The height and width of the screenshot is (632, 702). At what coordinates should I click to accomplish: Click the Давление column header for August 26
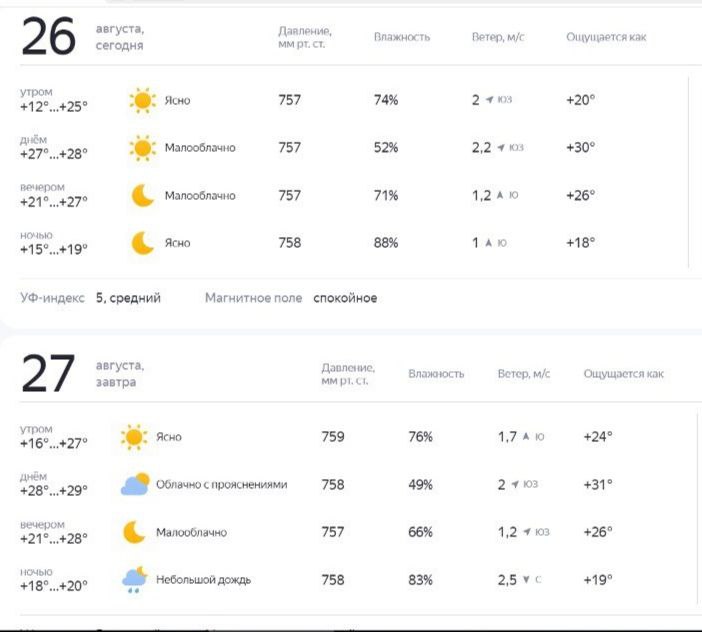(x=304, y=37)
